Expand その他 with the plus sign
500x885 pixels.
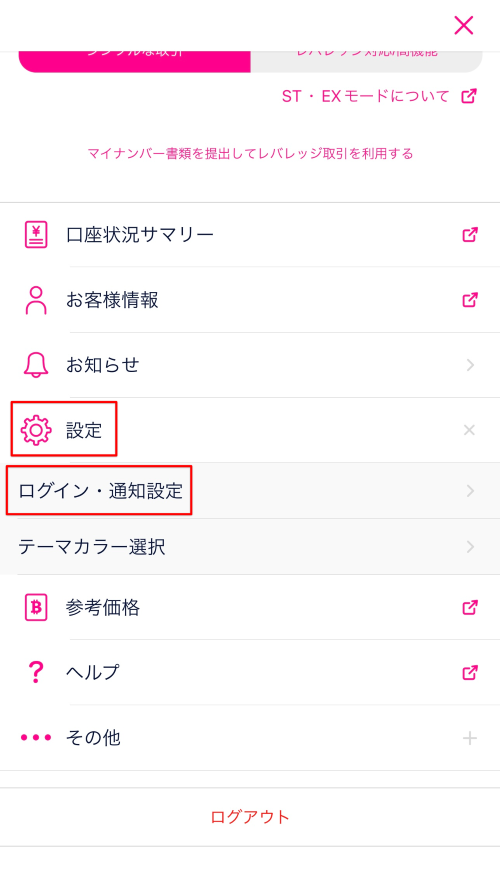click(470, 738)
